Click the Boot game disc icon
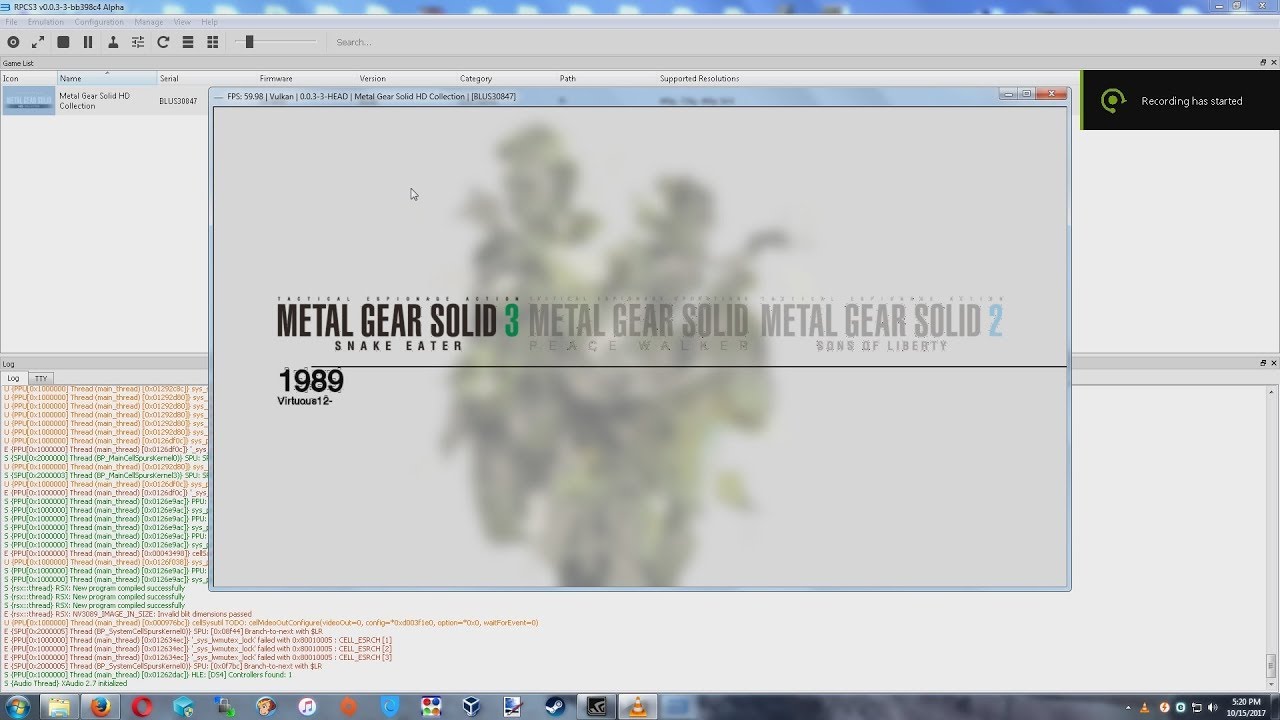 pos(13,42)
